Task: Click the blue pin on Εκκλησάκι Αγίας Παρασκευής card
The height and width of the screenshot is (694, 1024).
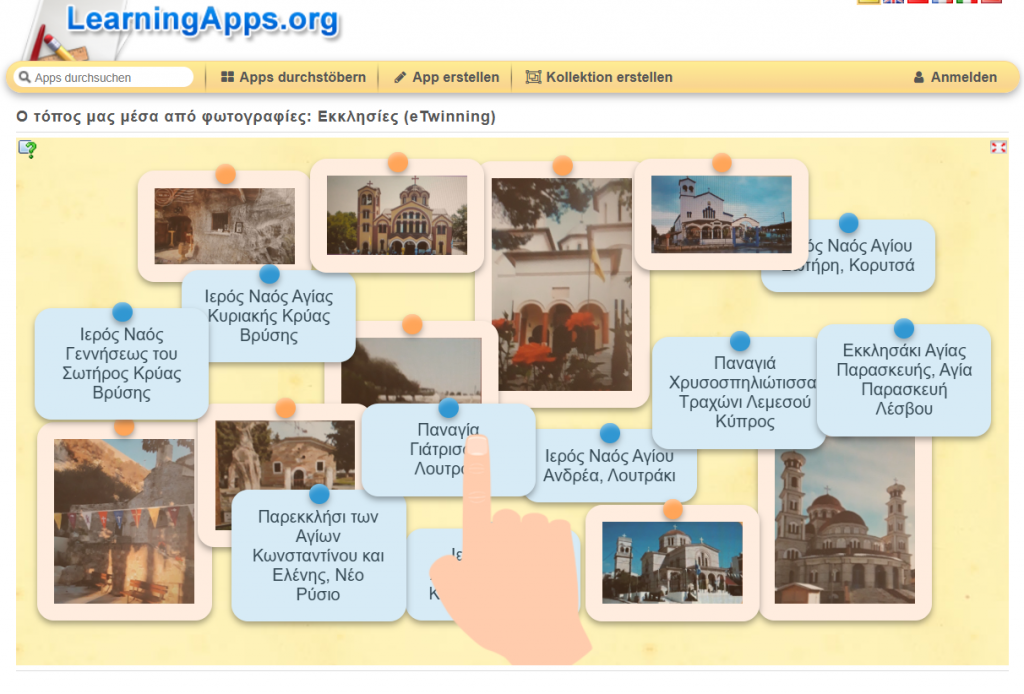Action: [903, 328]
